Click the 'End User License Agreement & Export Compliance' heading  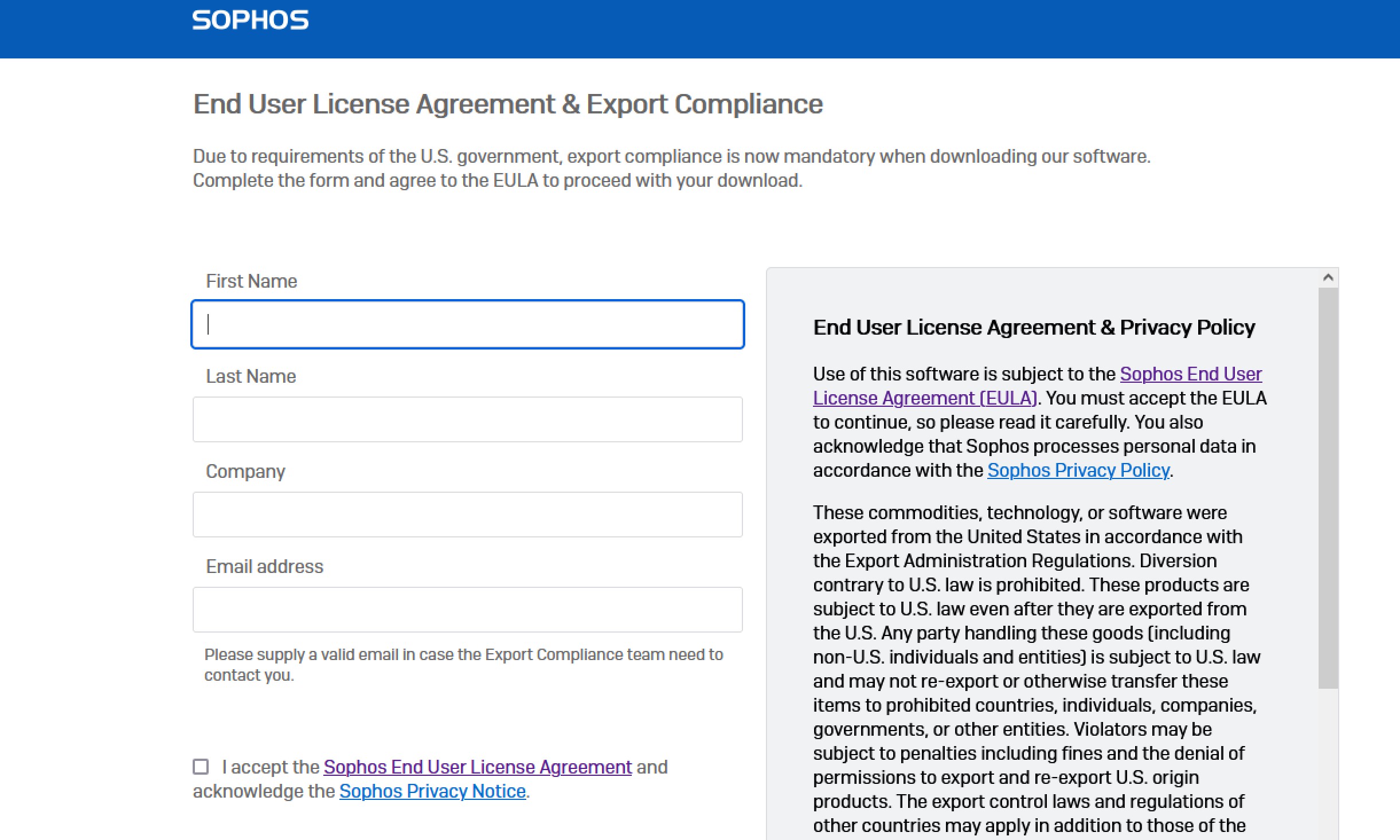click(x=508, y=104)
